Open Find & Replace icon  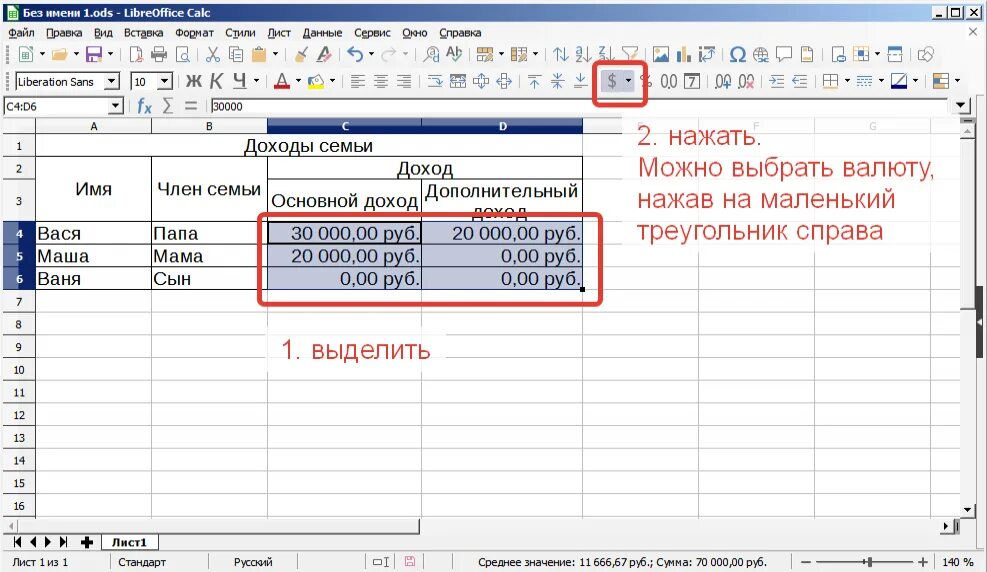tap(431, 55)
